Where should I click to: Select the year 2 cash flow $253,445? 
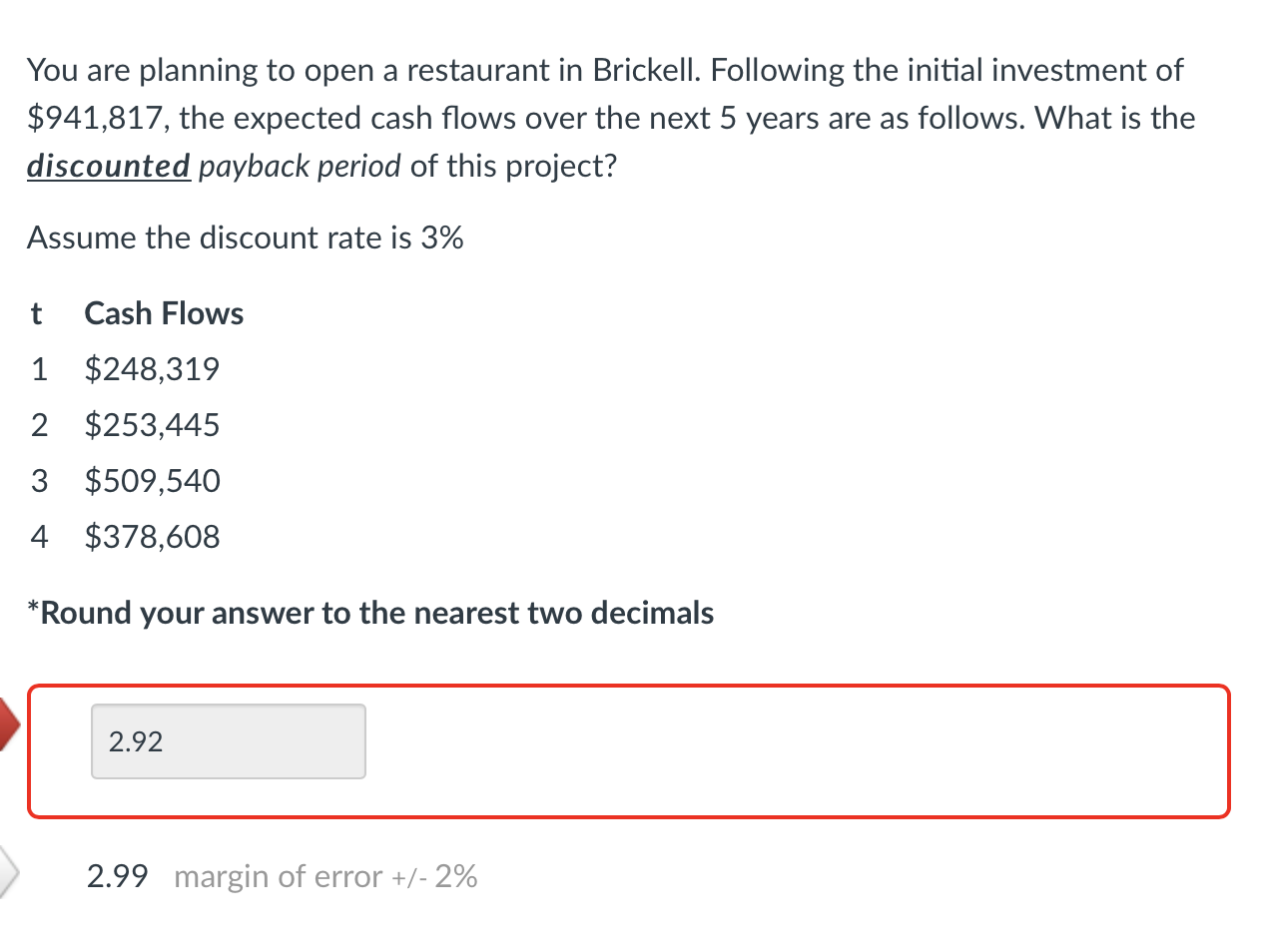[152, 425]
